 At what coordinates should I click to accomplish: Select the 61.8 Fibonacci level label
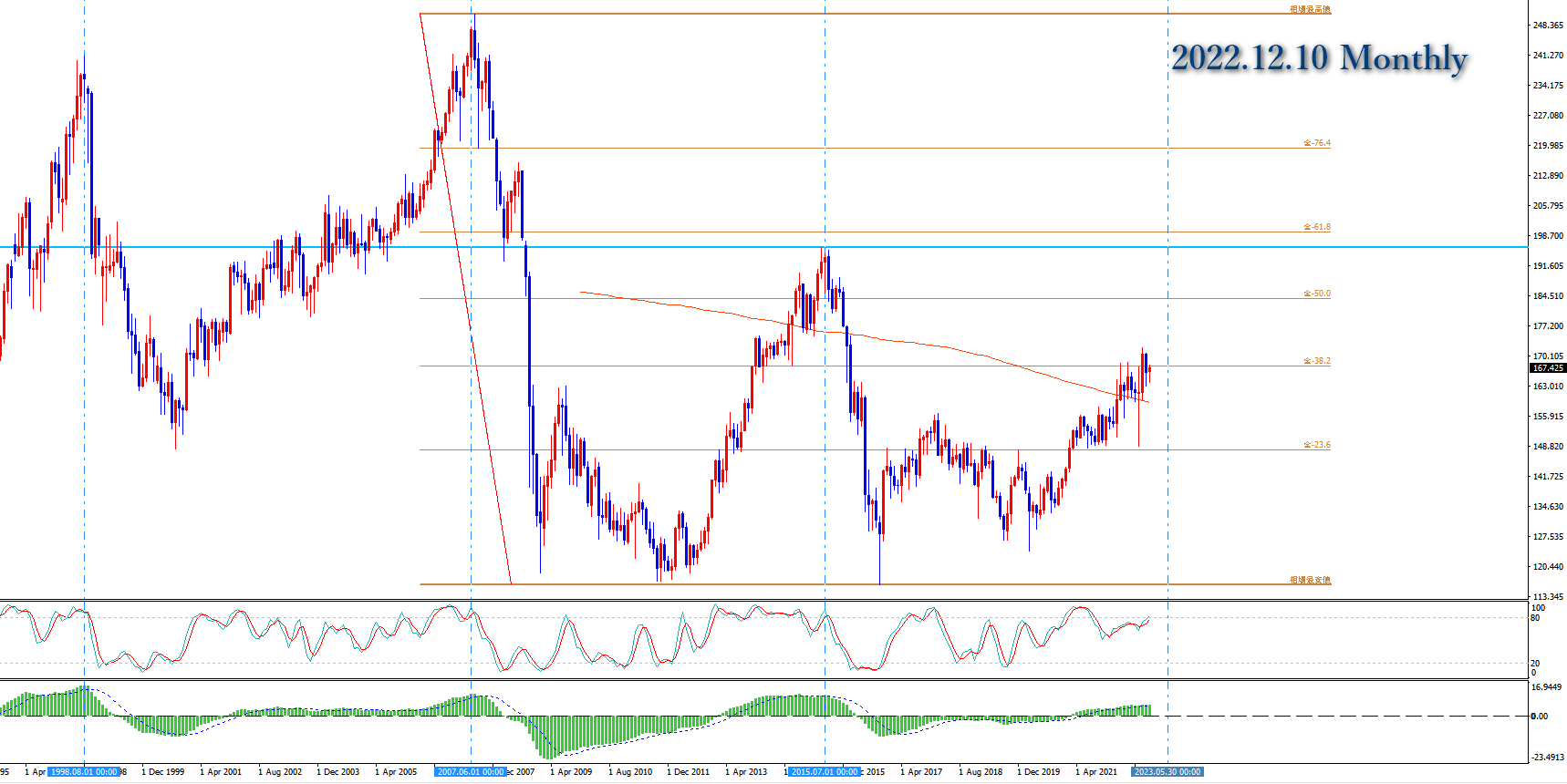(1316, 227)
